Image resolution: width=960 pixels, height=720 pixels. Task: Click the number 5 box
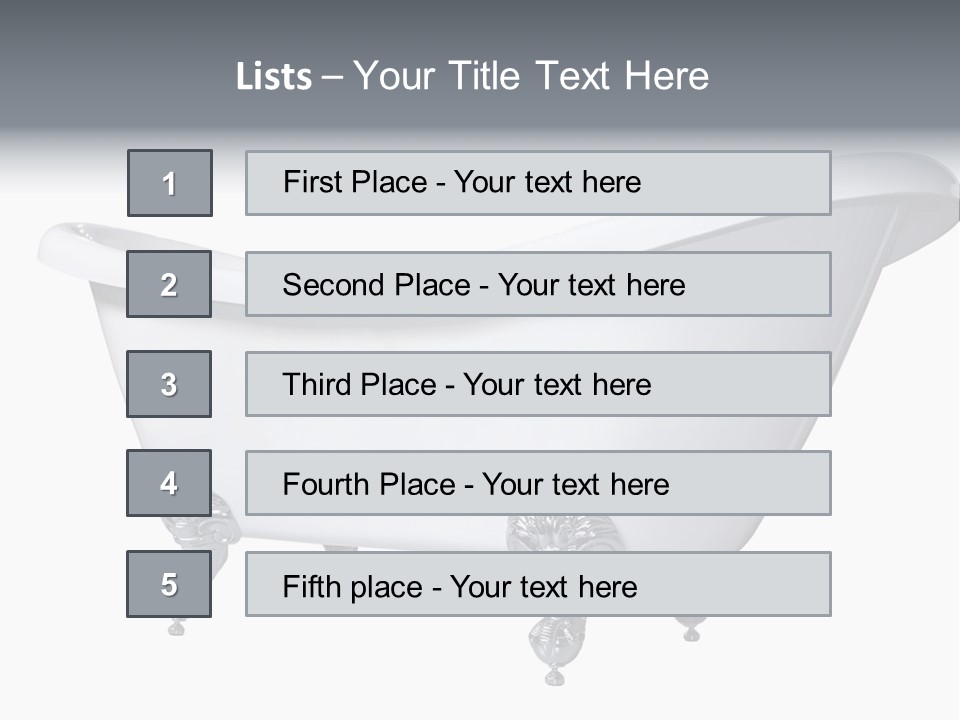170,584
